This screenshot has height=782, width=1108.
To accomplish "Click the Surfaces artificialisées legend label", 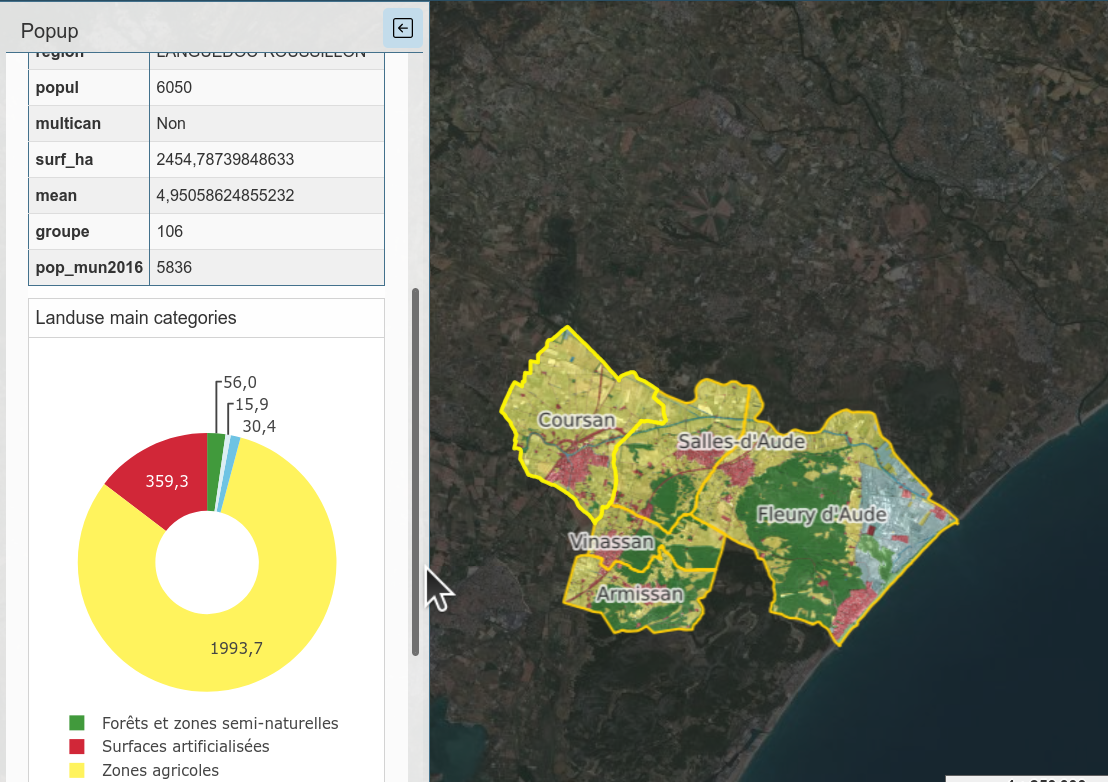I will pyautogui.click(x=185, y=747).
